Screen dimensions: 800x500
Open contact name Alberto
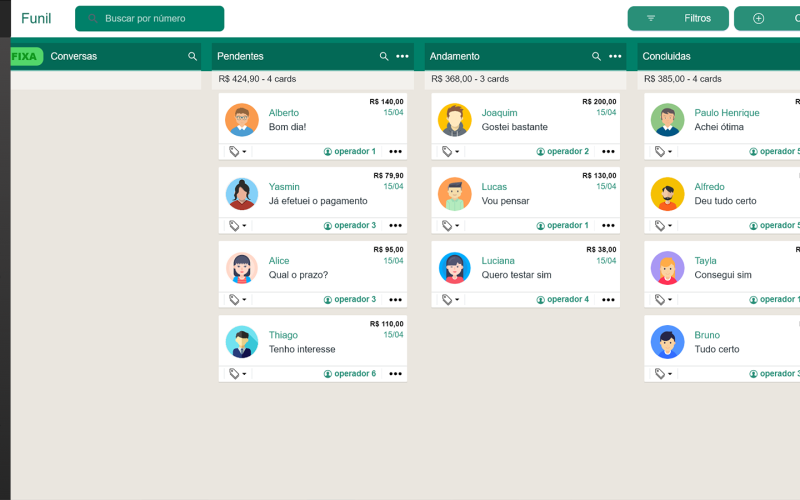point(284,113)
